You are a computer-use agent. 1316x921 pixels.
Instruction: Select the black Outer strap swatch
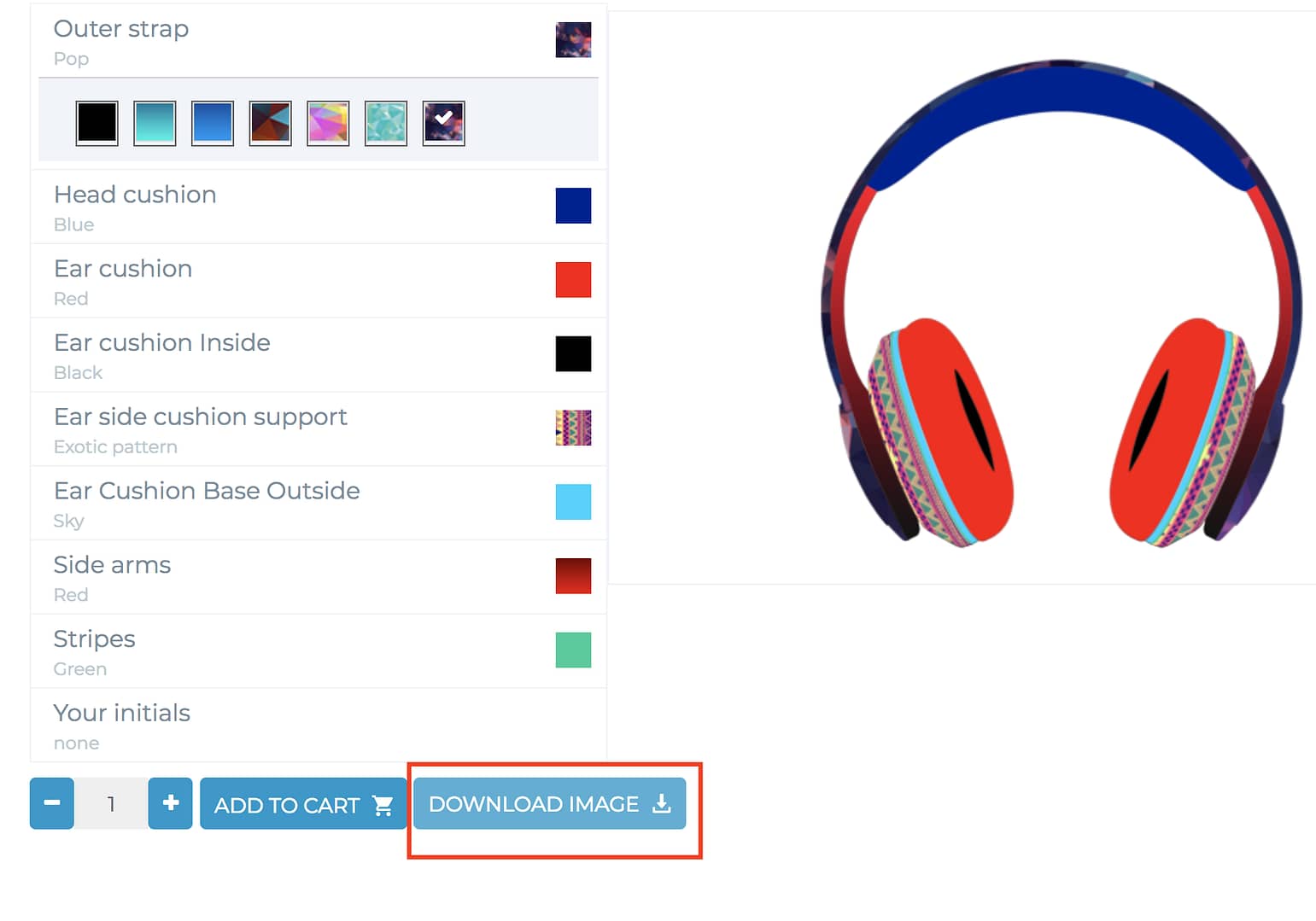click(x=97, y=123)
